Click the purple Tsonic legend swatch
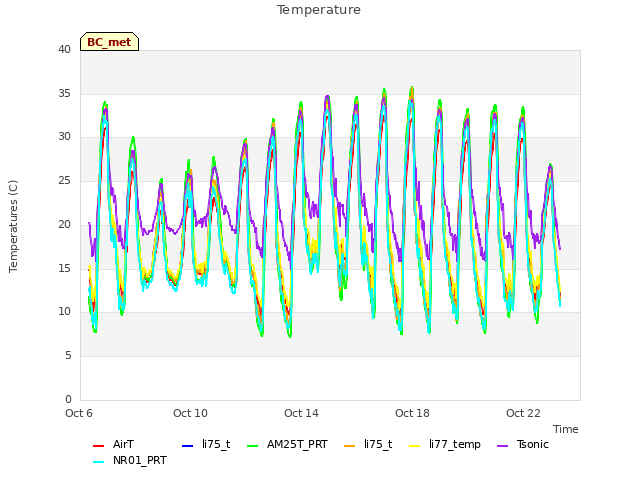The width and height of the screenshot is (640, 480). click(x=503, y=445)
